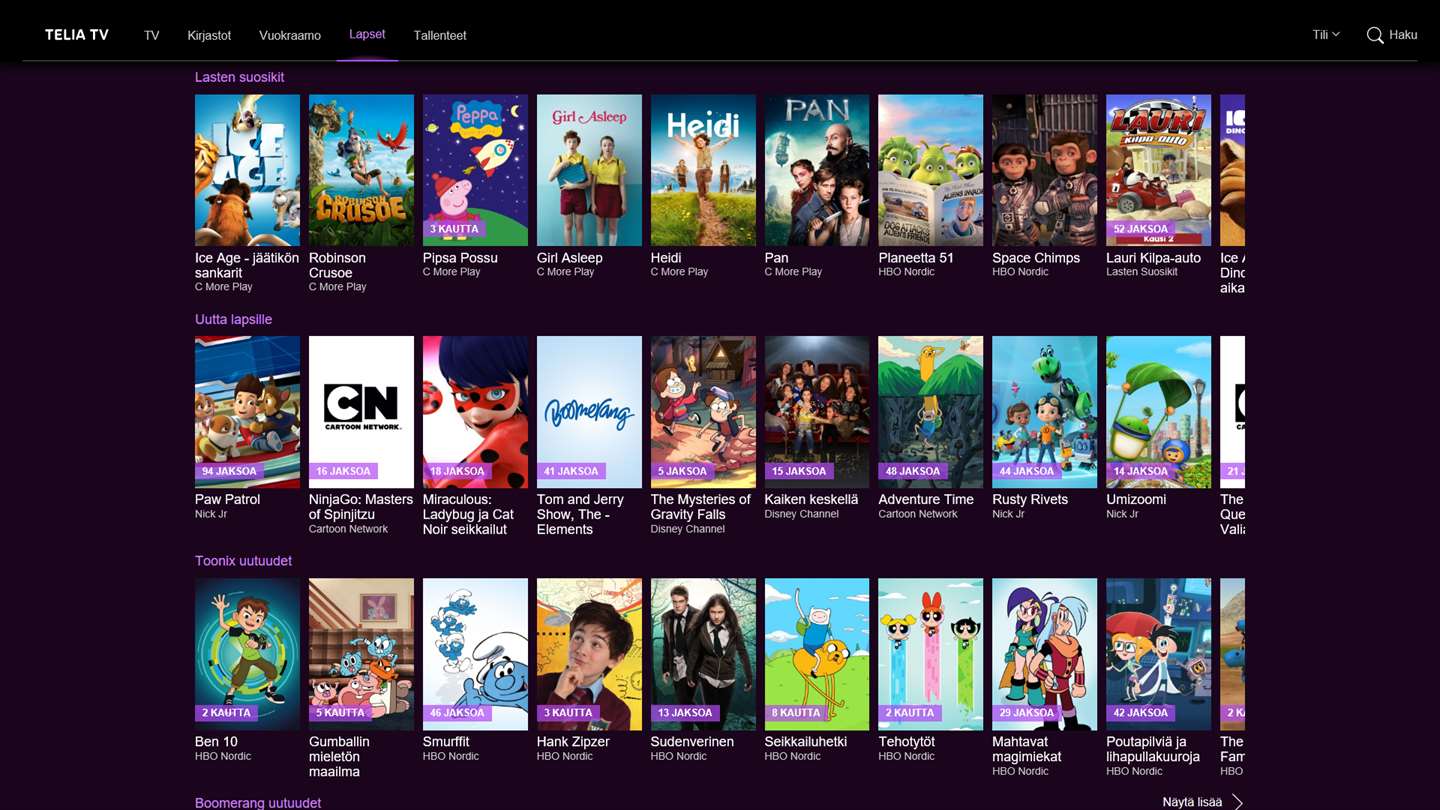1440x810 pixels.
Task: Open the TV menu item
Action: pos(151,35)
